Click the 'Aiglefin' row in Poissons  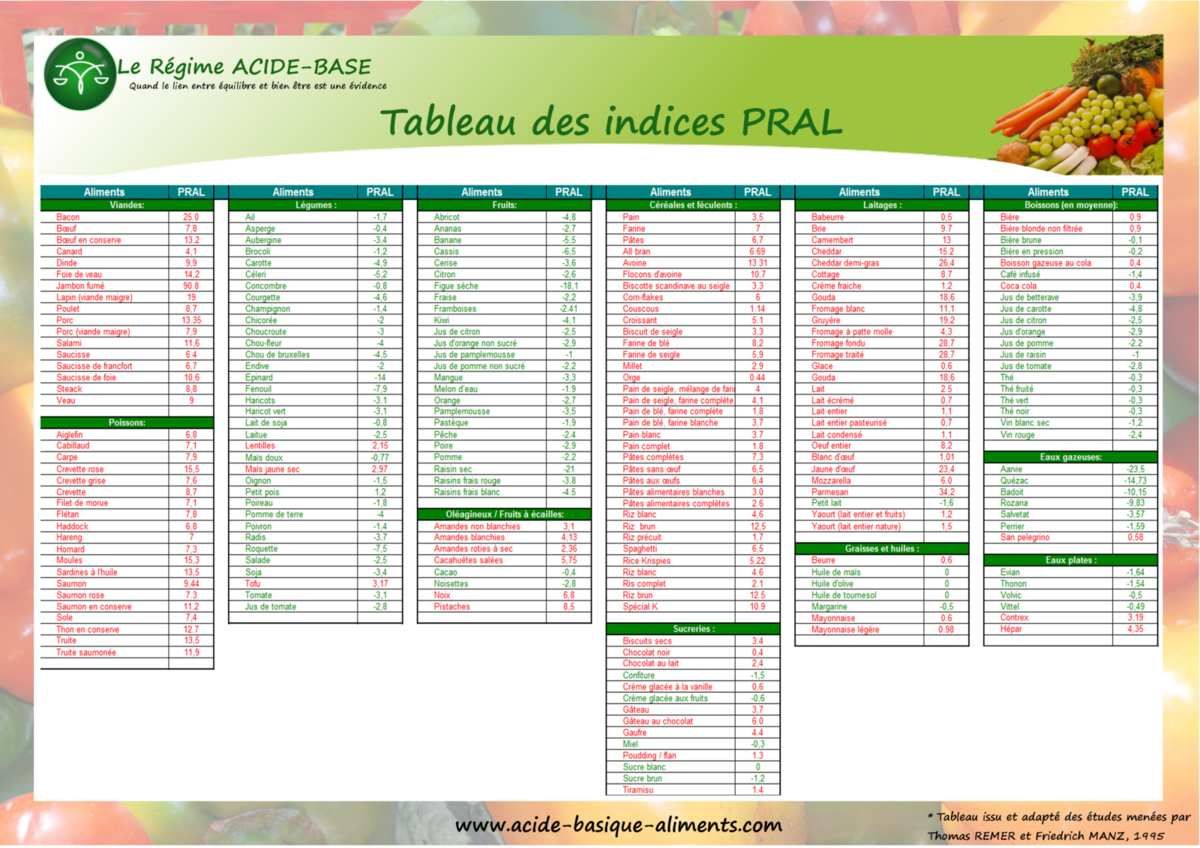click(127, 435)
